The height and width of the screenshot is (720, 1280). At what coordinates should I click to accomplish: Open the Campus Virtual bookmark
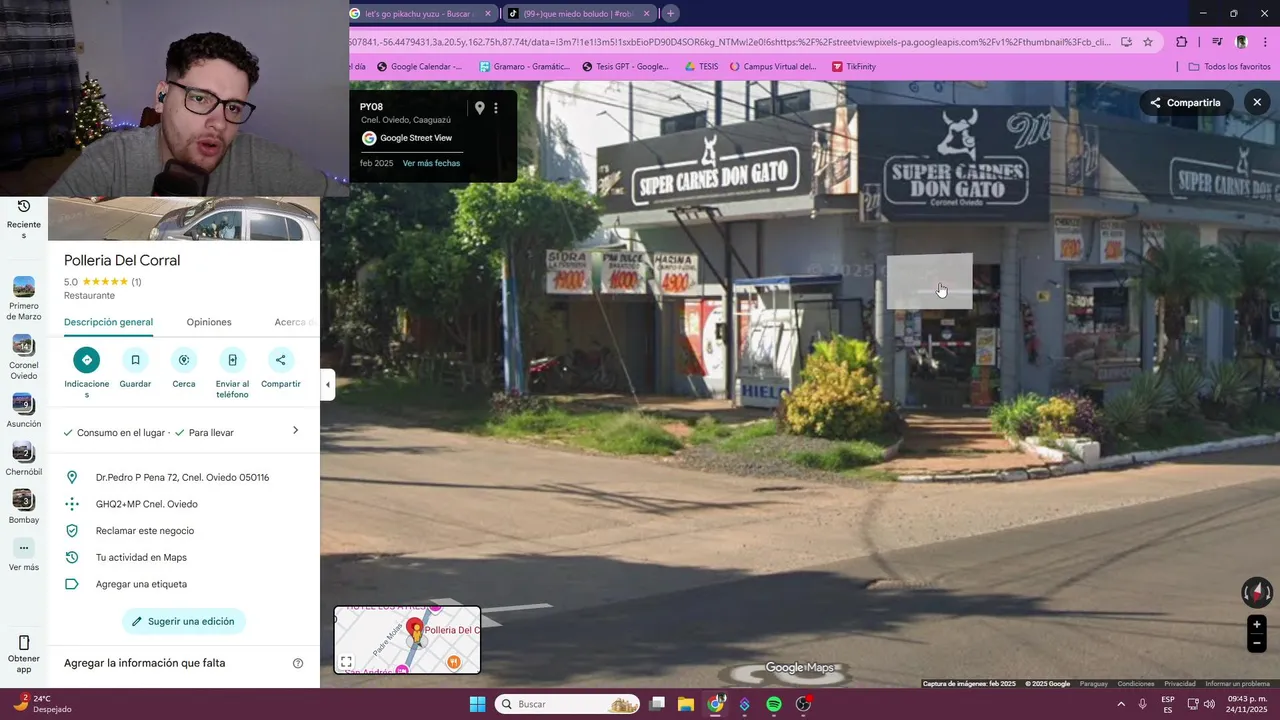[x=773, y=67]
